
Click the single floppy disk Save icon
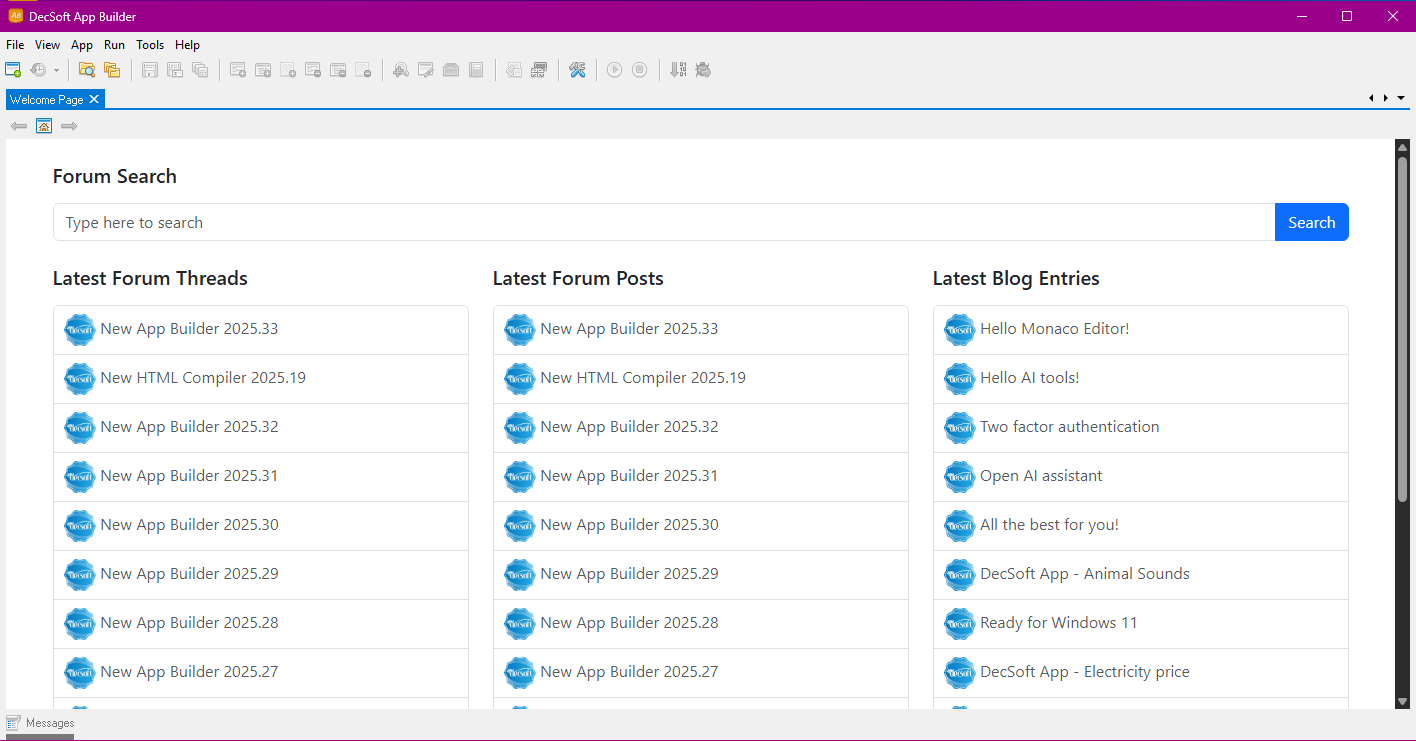pyautogui.click(x=150, y=70)
